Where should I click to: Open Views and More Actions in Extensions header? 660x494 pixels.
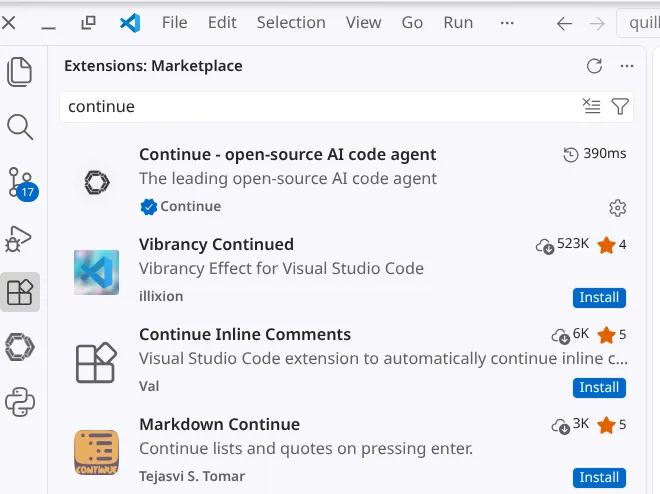tap(627, 66)
